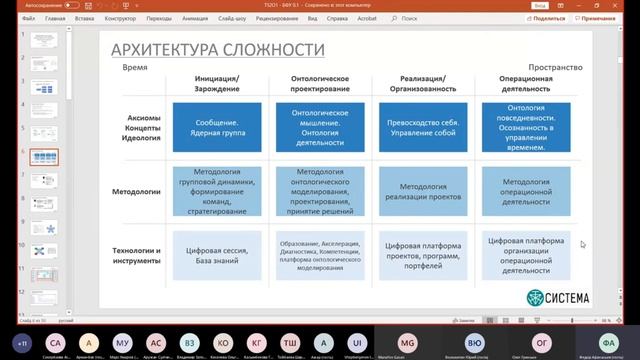Switch to Normal view icon in status bar
The width and height of the screenshot is (640, 360).
(490, 321)
